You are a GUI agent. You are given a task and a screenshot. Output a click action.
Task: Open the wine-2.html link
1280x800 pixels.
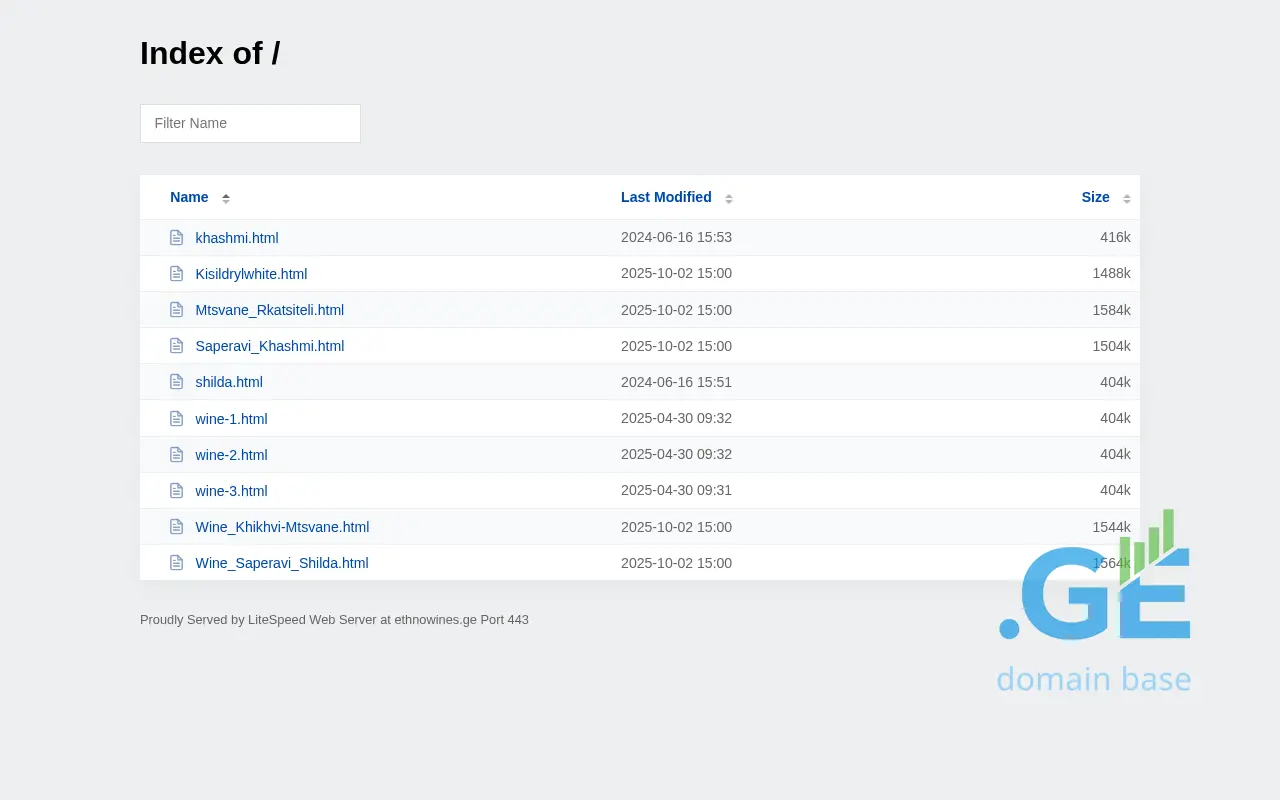(x=231, y=455)
